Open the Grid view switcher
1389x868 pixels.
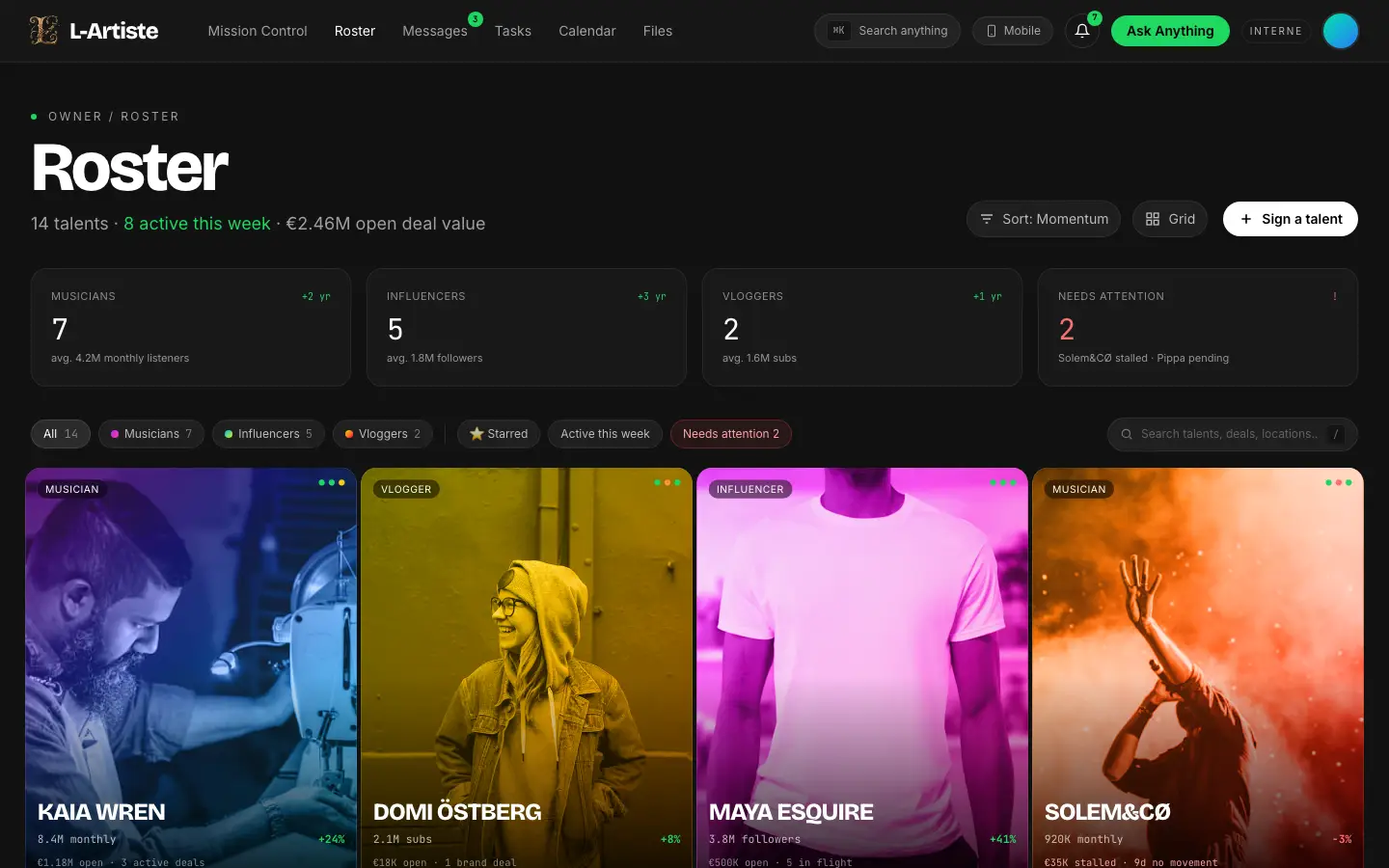pyautogui.click(x=1170, y=219)
